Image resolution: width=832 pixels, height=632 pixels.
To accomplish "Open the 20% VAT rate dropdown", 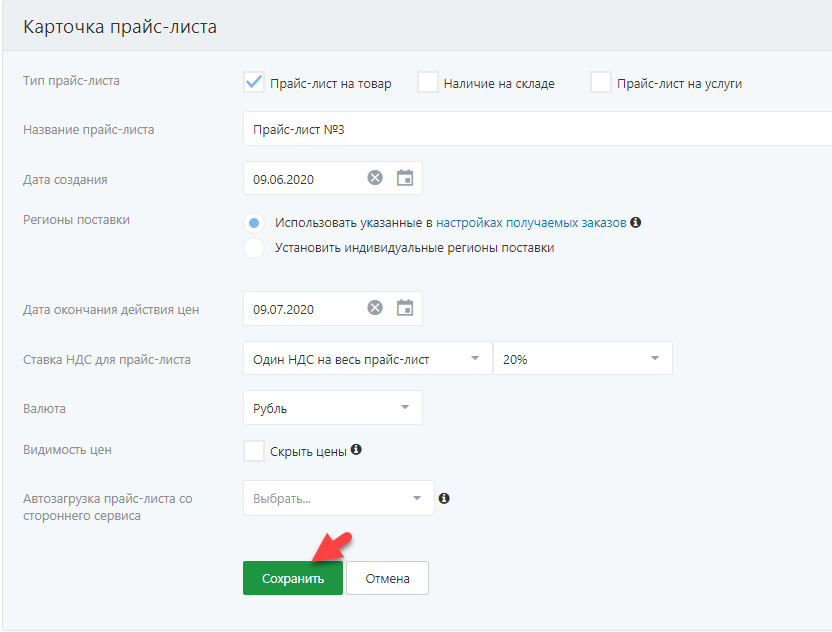I will point(582,359).
